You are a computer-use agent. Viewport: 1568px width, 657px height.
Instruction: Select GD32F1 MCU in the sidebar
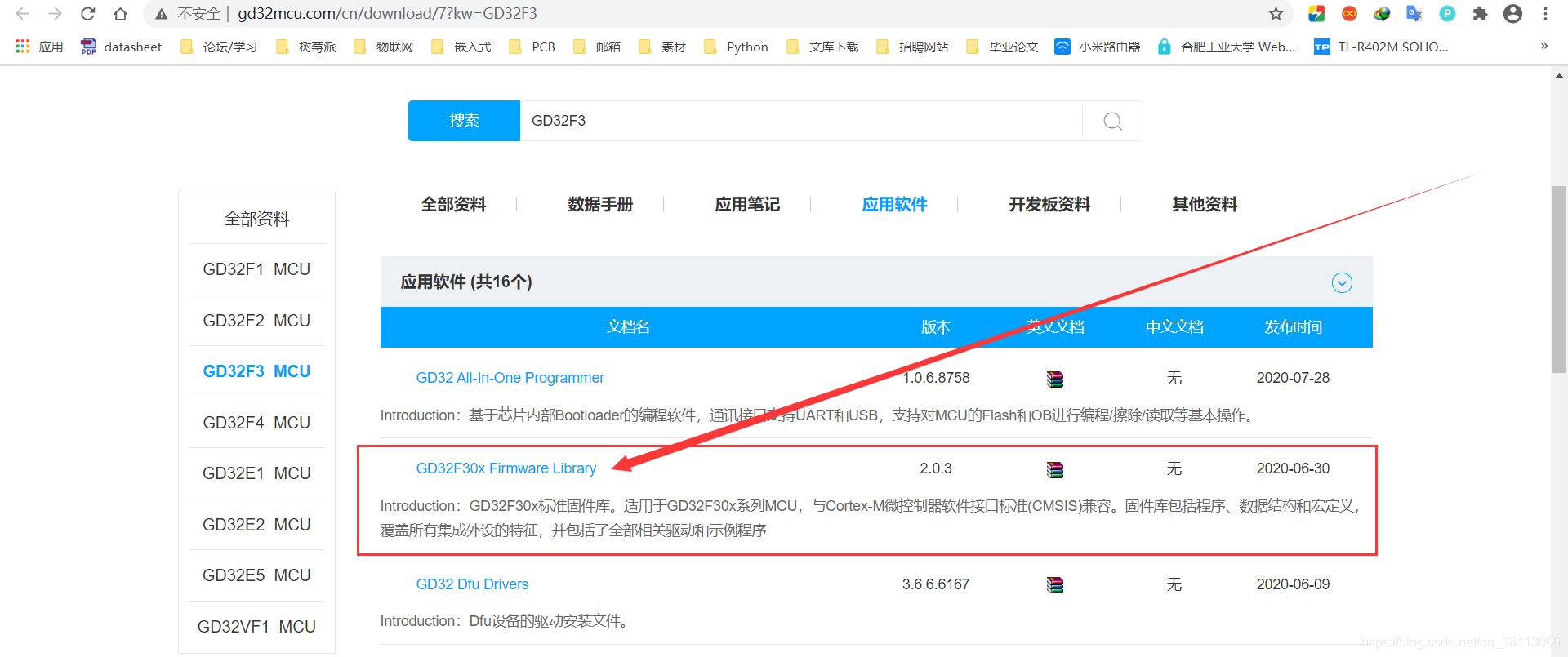click(x=256, y=269)
